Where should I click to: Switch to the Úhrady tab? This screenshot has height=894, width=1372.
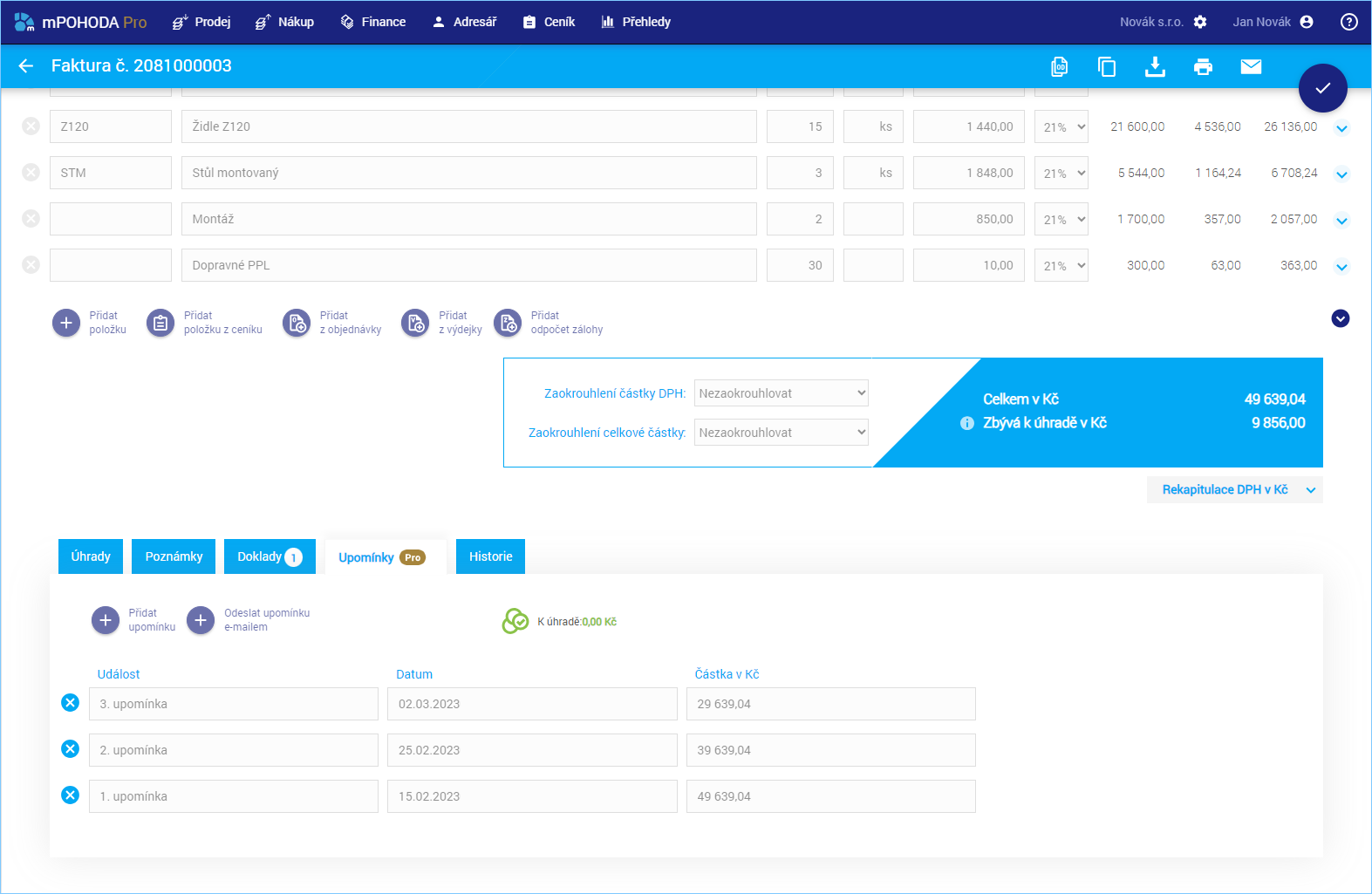click(x=91, y=556)
